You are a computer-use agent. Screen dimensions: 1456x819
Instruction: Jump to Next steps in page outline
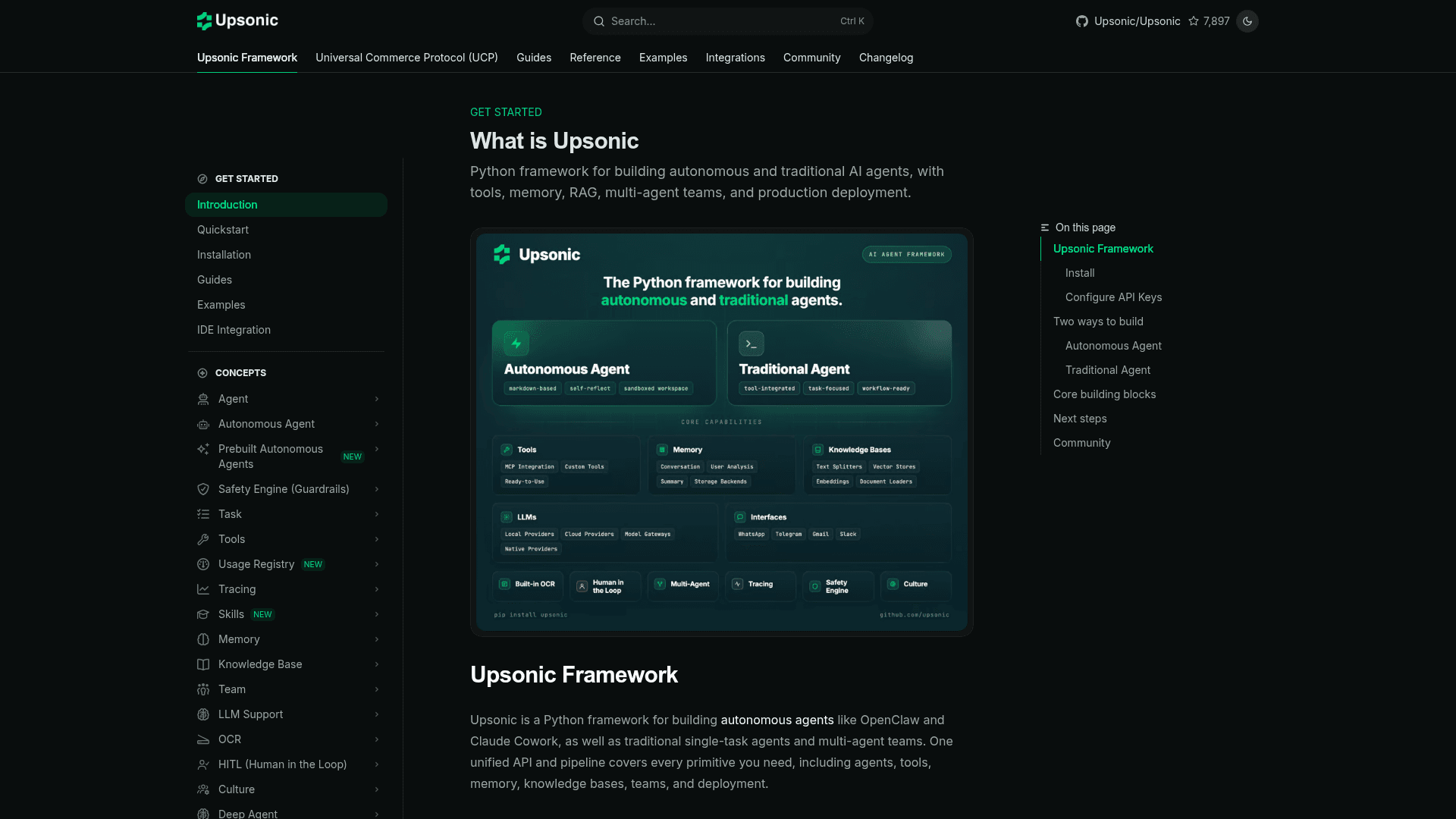pyautogui.click(x=1080, y=419)
